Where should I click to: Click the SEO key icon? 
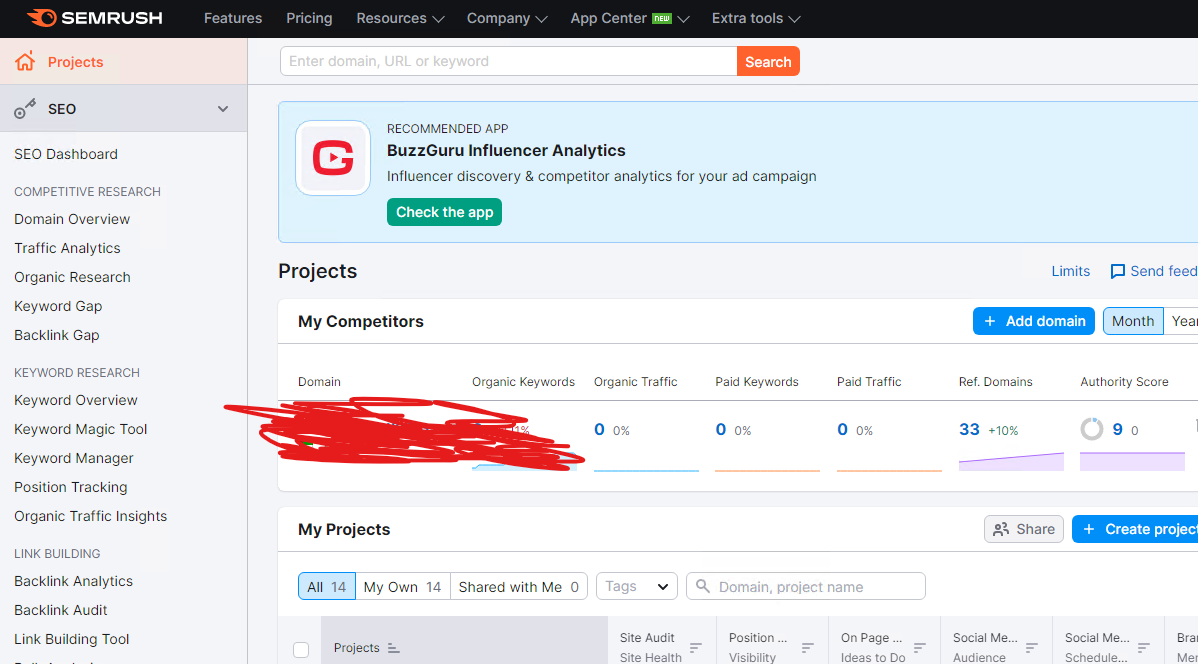(25, 109)
